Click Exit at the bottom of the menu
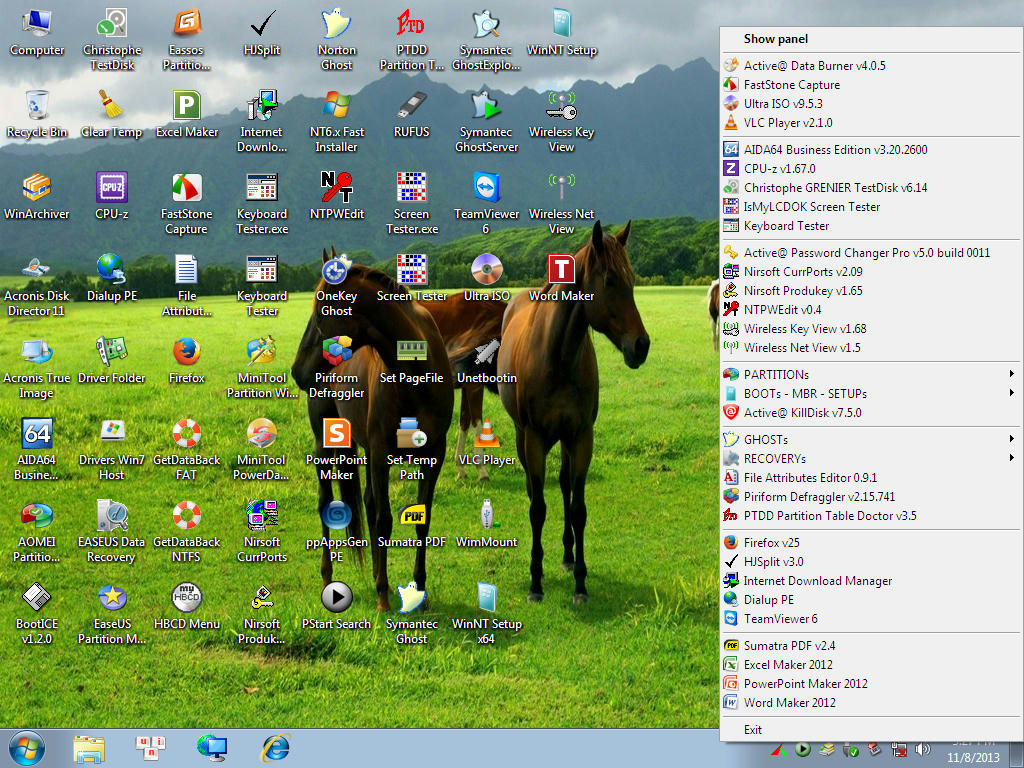The image size is (1024, 768). coord(871,729)
